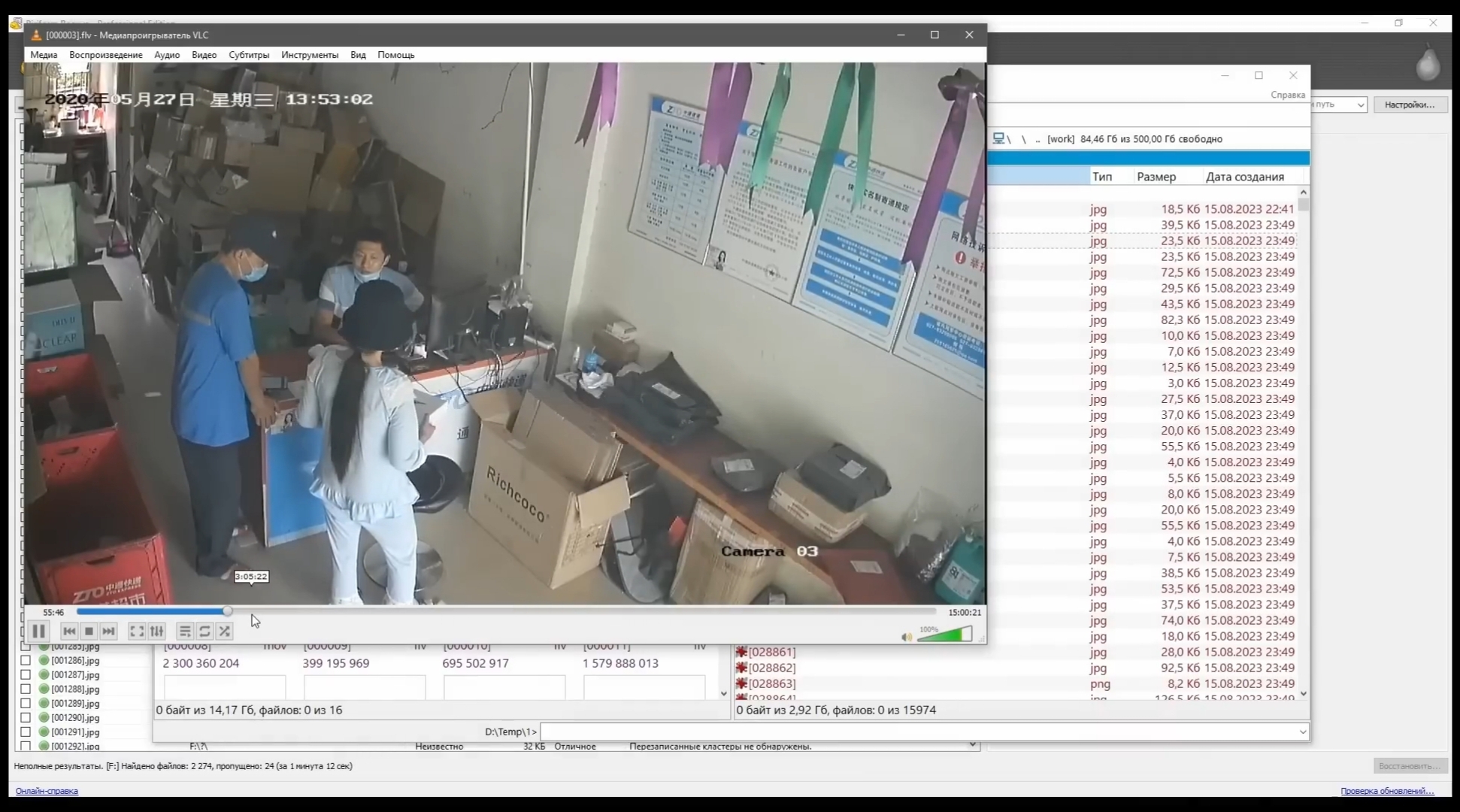Select checkbox for [001291].jpg
This screenshot has width=1460, height=812.
pyautogui.click(x=26, y=732)
